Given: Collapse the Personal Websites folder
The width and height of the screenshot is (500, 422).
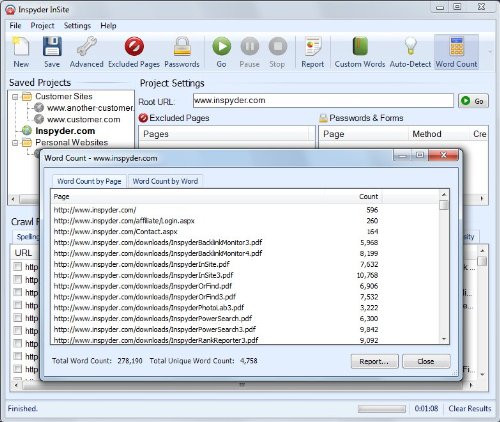Looking at the screenshot, I should [x=15, y=143].
